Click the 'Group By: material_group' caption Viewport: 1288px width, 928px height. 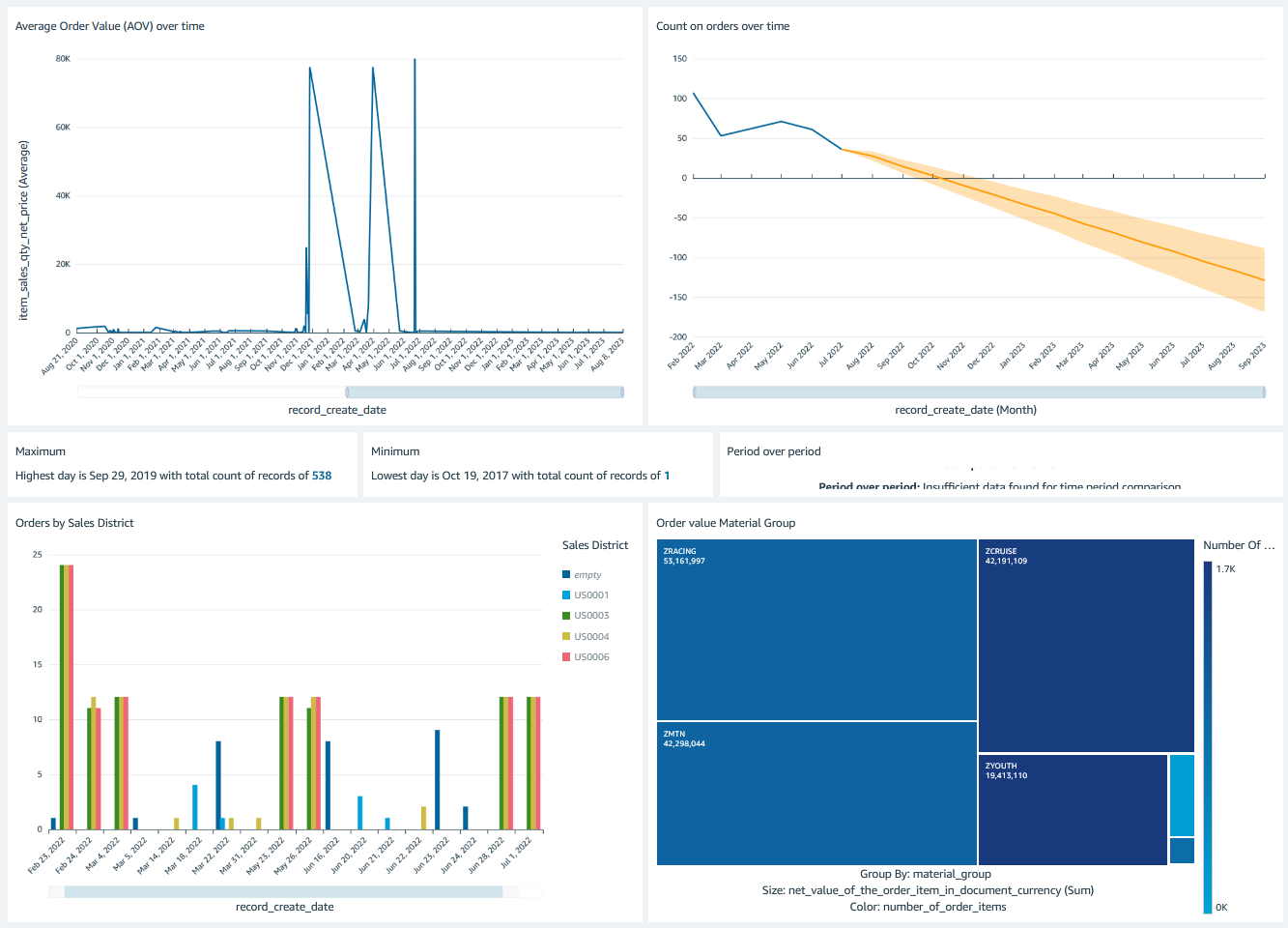coord(926,874)
